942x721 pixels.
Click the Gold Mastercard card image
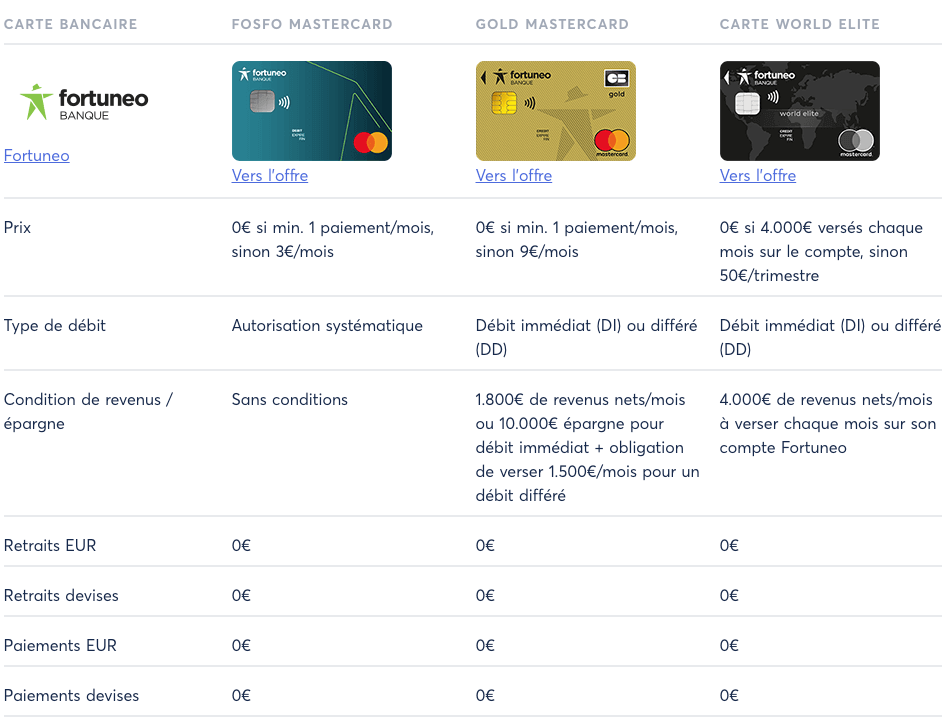pos(556,111)
